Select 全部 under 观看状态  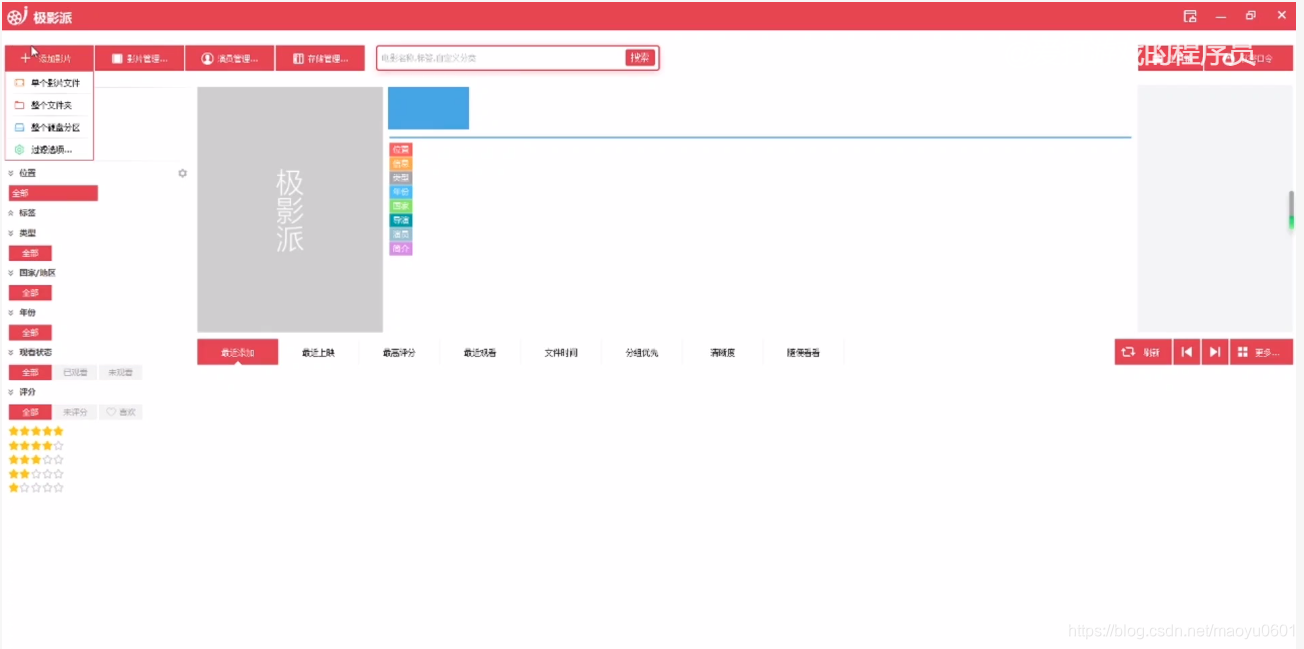coord(30,372)
